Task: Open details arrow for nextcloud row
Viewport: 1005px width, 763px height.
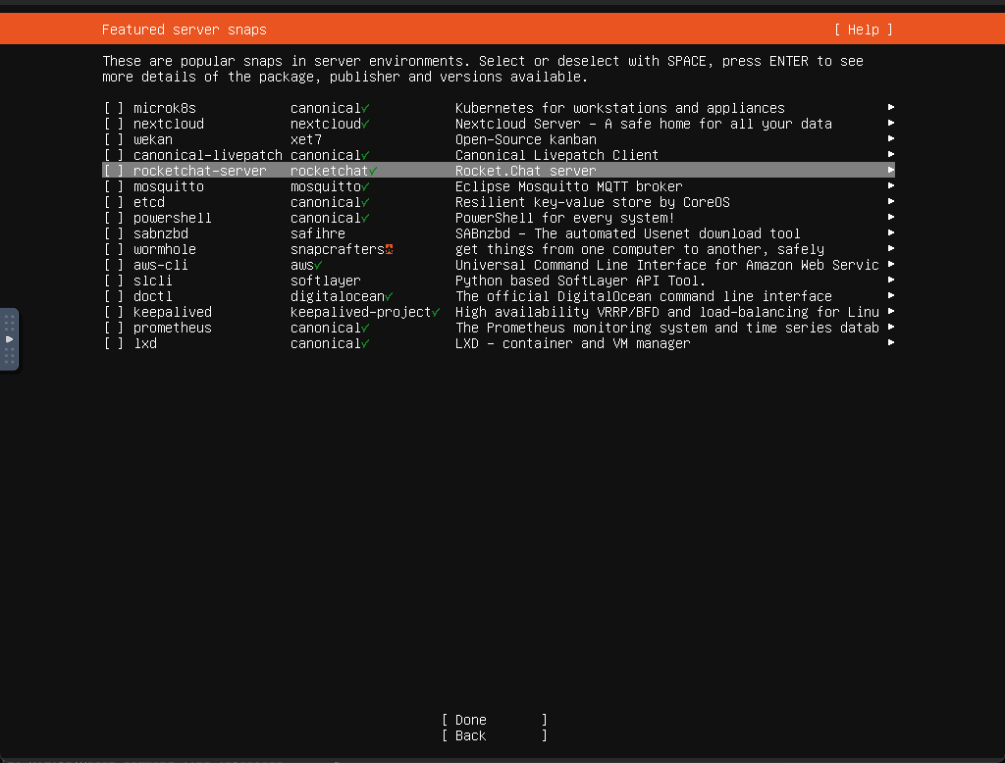Action: (x=891, y=122)
